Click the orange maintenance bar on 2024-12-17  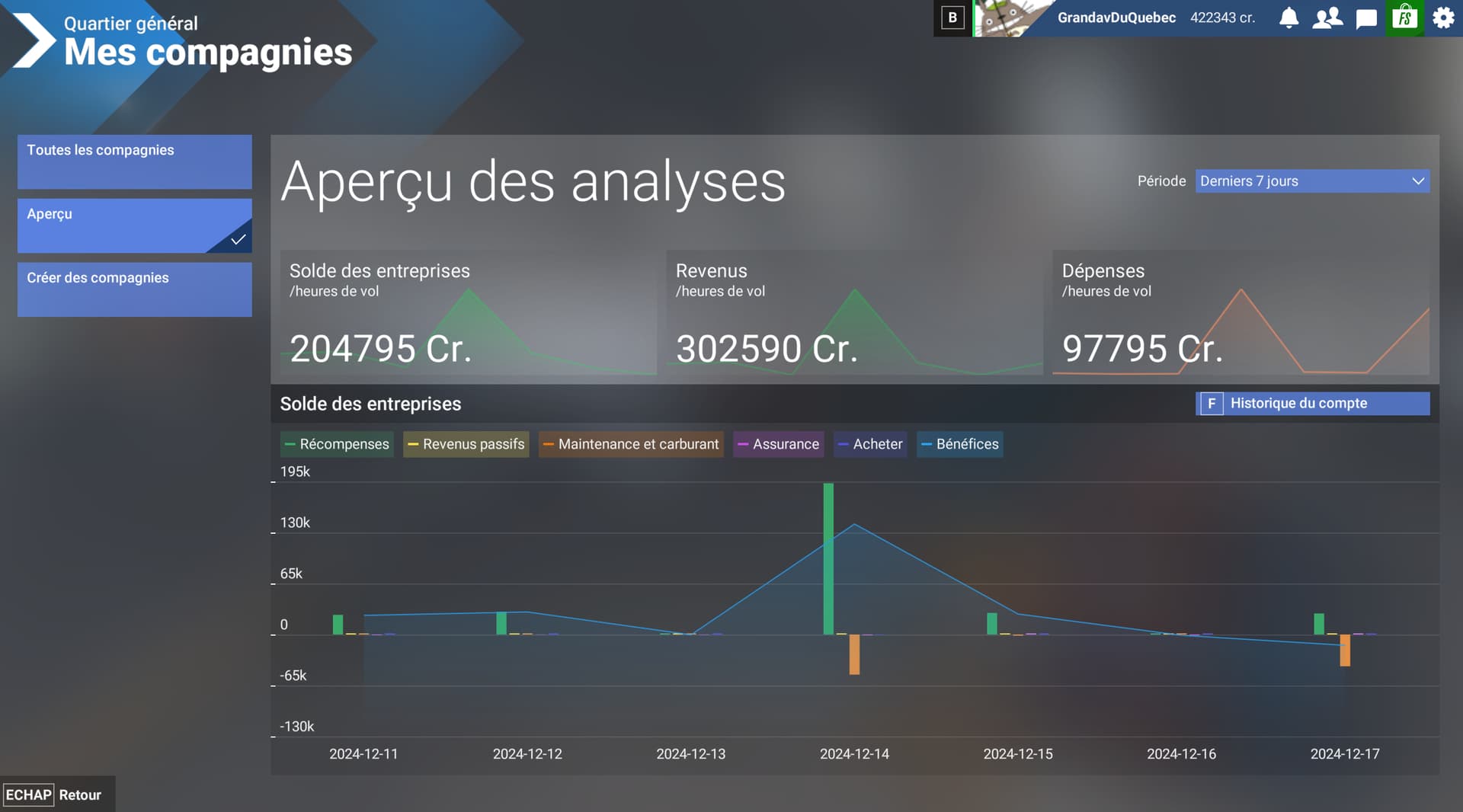(1345, 651)
